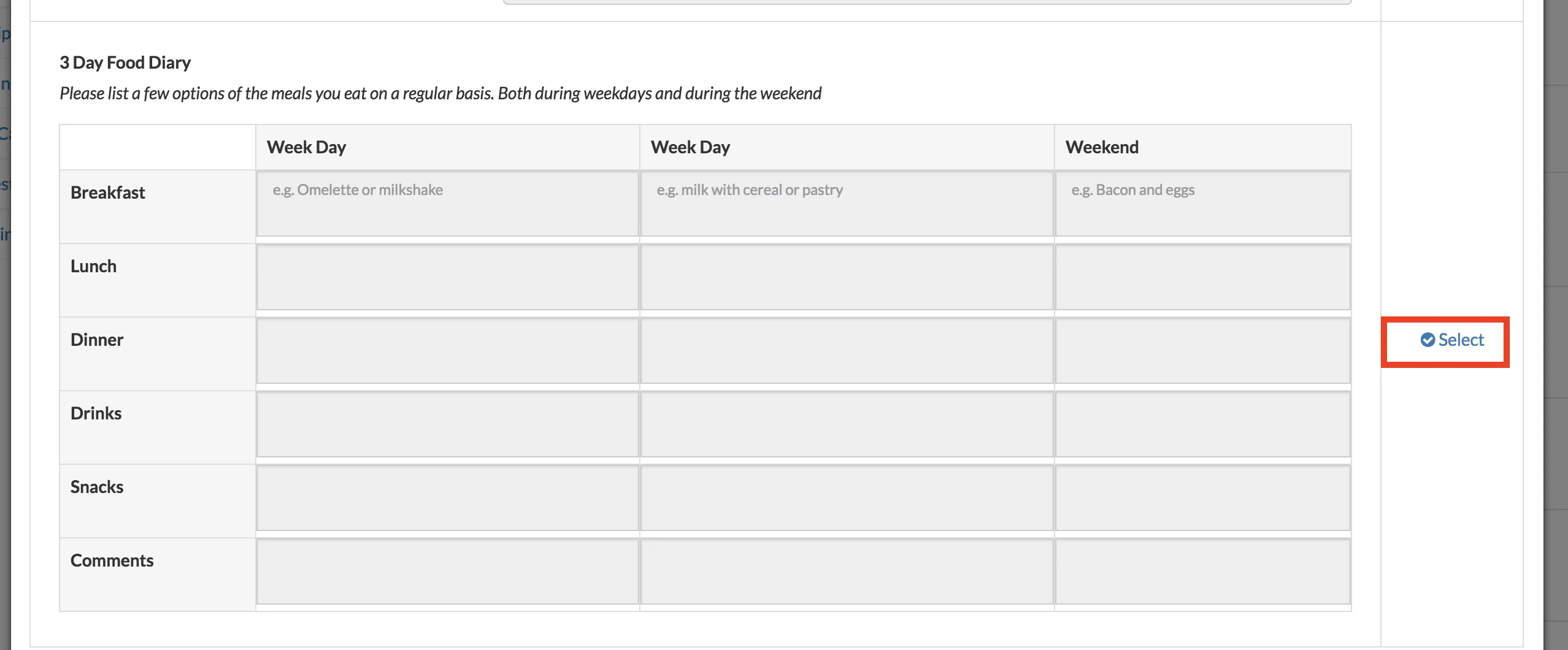Click the Snacks Weekend input cell
The image size is (1568, 650).
pos(1202,498)
